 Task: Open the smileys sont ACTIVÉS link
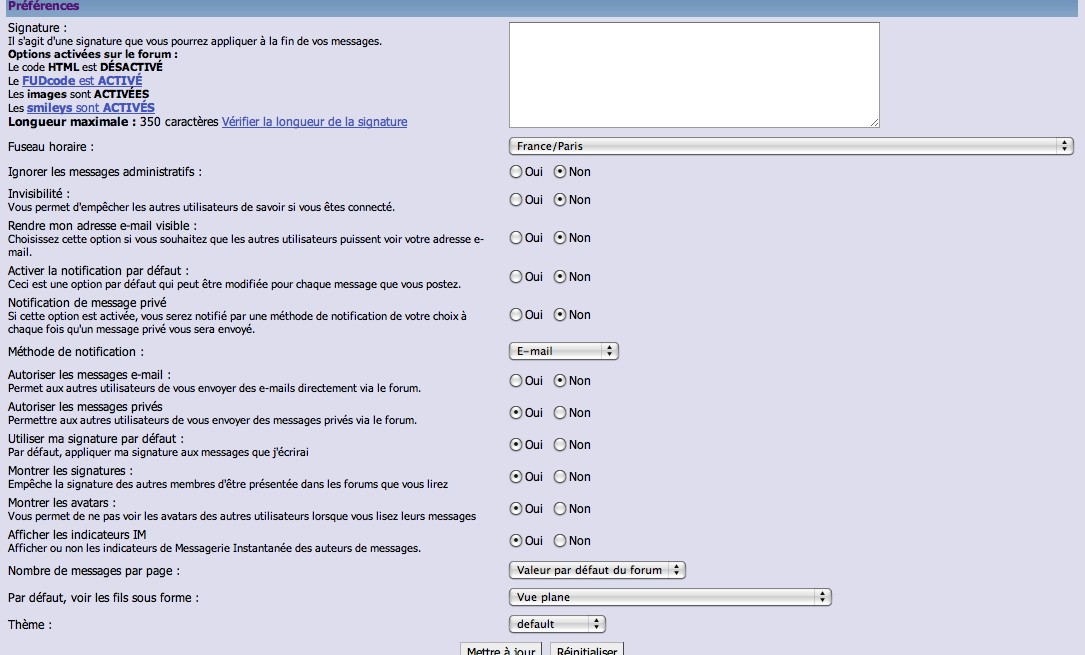90,108
